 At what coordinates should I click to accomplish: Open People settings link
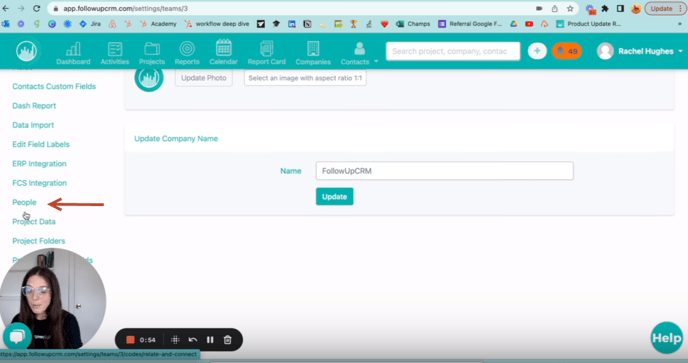pyautogui.click(x=24, y=202)
